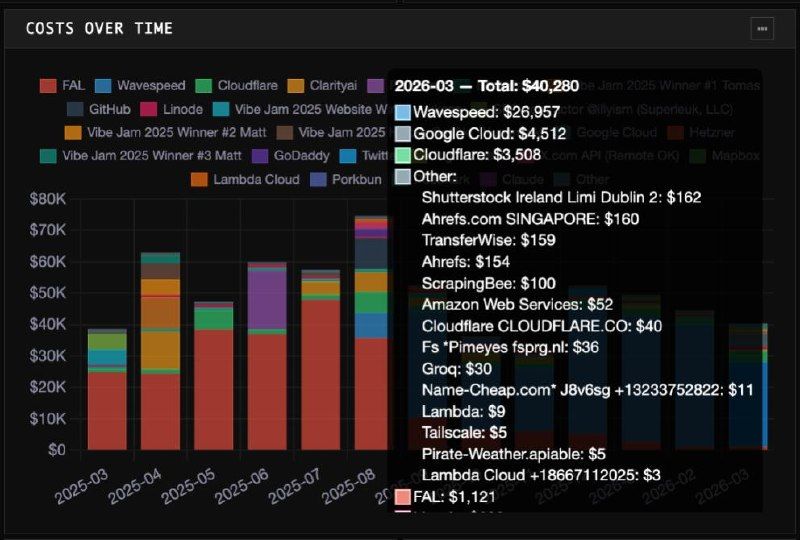Open the Costs Over Time options menu

762,29
